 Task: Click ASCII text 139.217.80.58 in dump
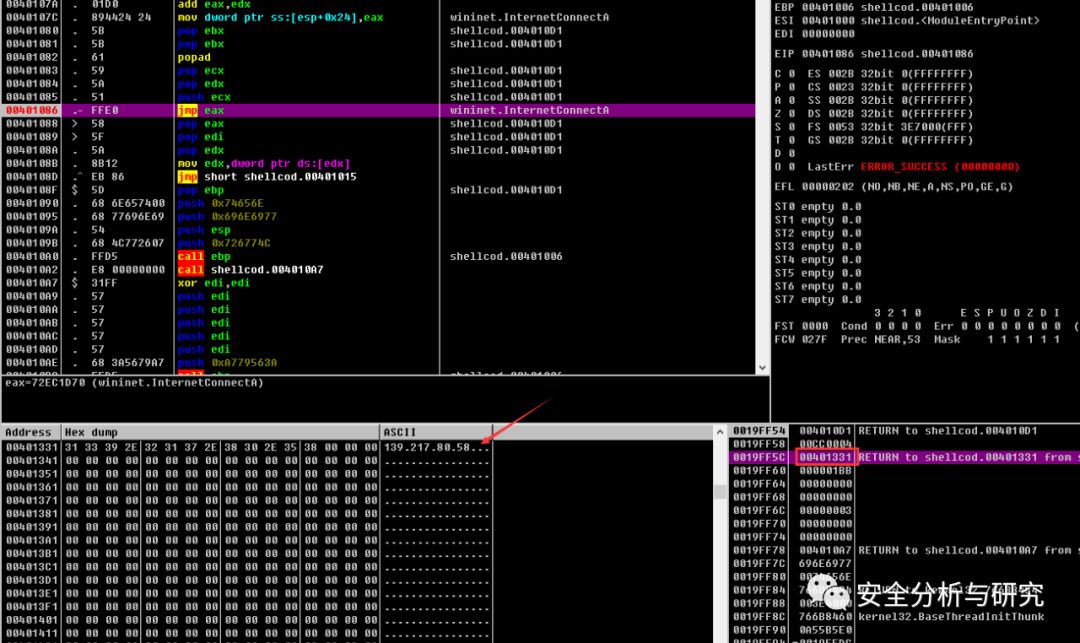[426, 447]
